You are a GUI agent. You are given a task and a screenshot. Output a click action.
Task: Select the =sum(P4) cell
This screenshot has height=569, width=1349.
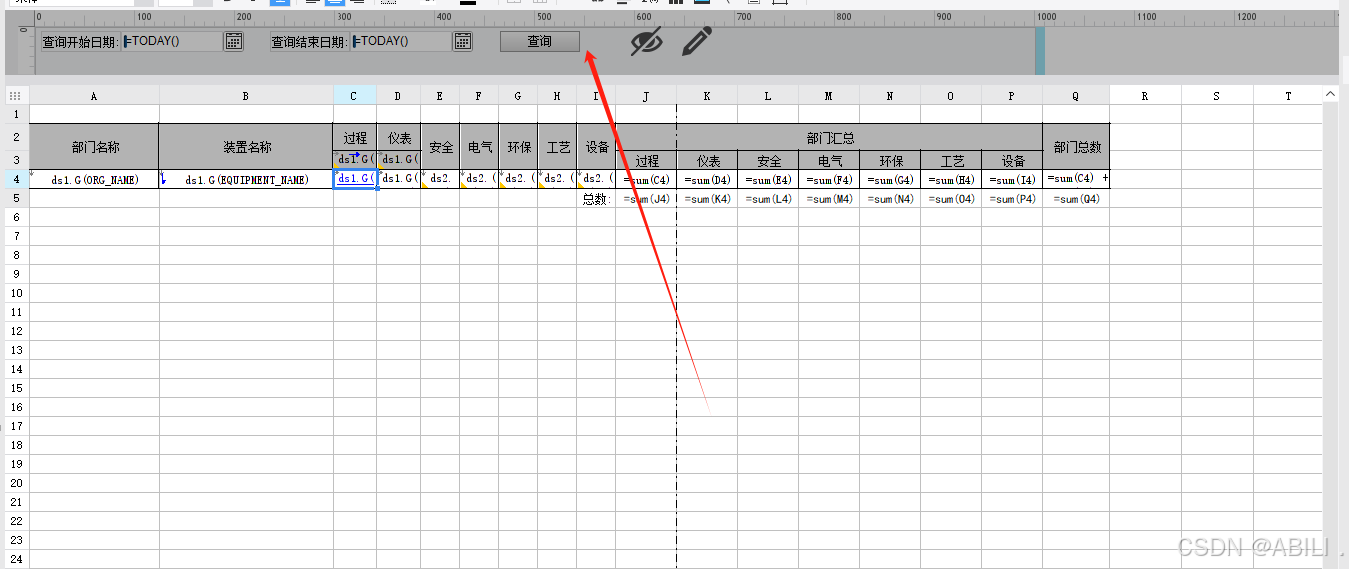click(1012, 199)
